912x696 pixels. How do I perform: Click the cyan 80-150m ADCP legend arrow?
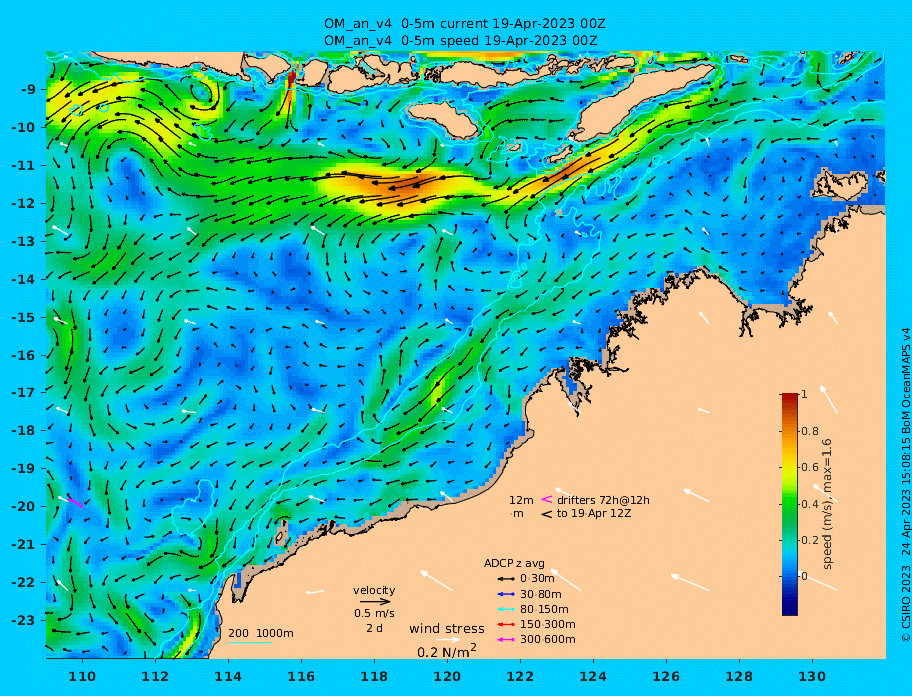507,609
